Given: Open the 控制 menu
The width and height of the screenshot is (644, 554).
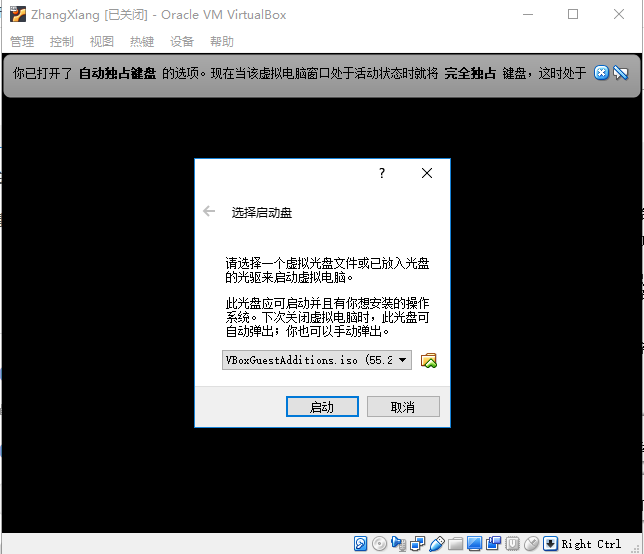Looking at the screenshot, I should click(62, 41).
